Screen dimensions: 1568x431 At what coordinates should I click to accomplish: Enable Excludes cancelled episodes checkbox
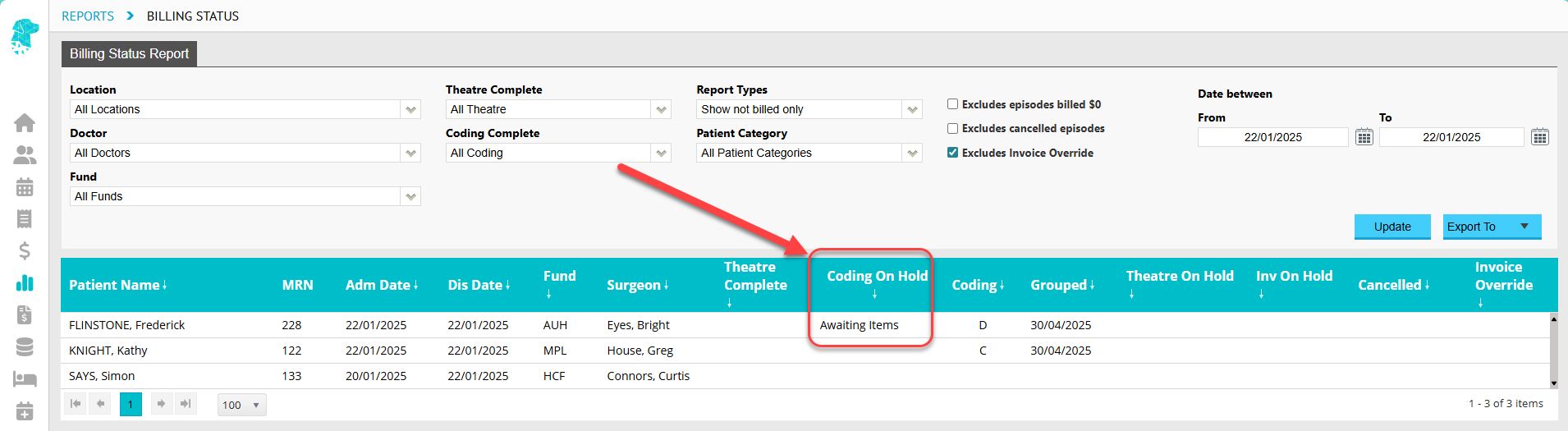[x=952, y=128]
